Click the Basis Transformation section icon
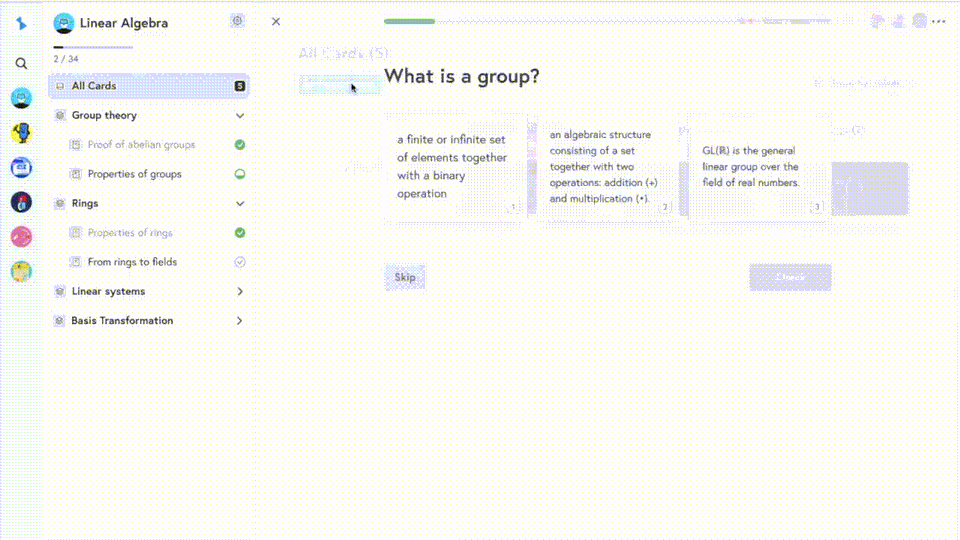The image size is (960, 540). tap(59, 321)
